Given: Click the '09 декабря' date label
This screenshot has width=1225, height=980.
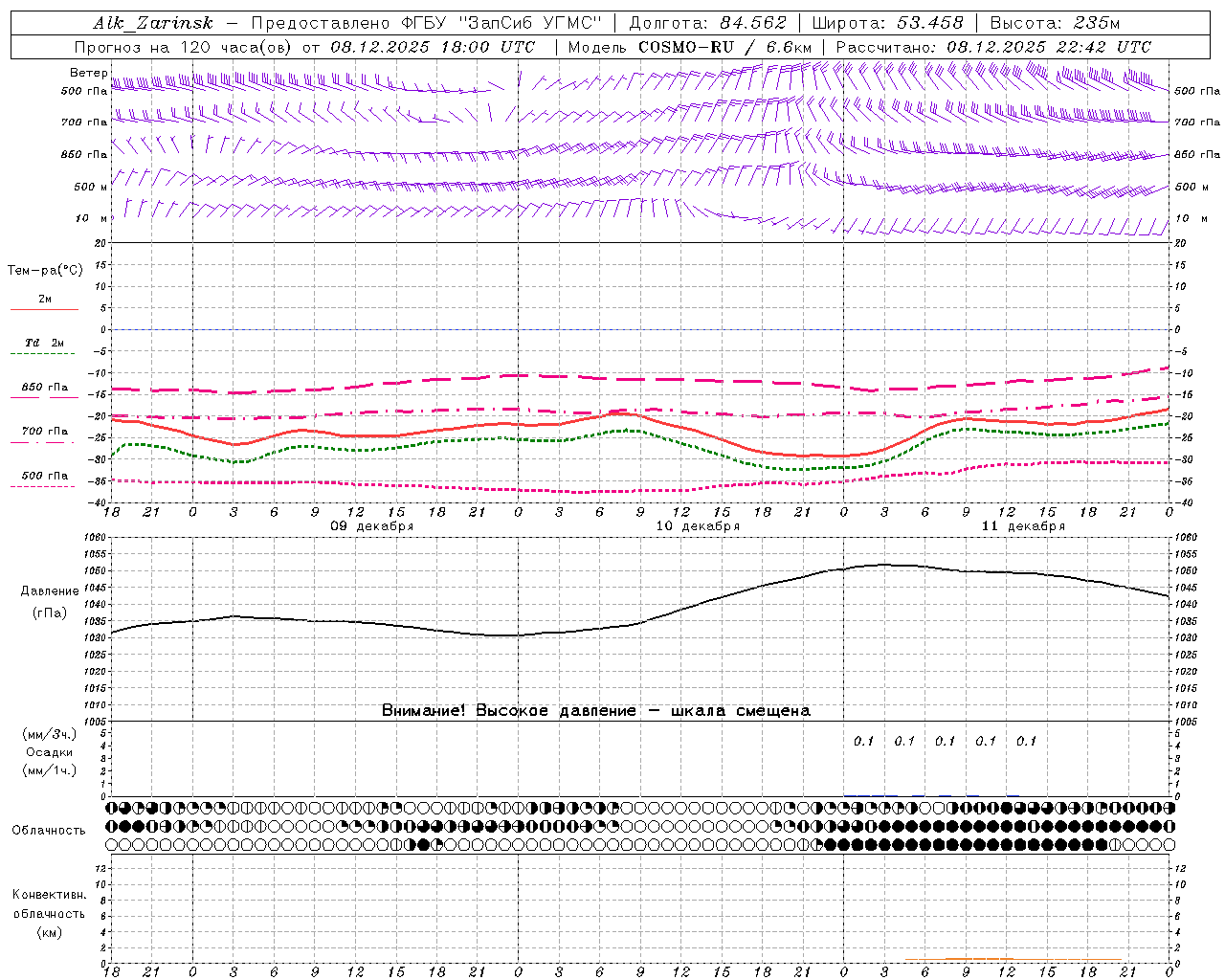Looking at the screenshot, I should (x=372, y=526).
